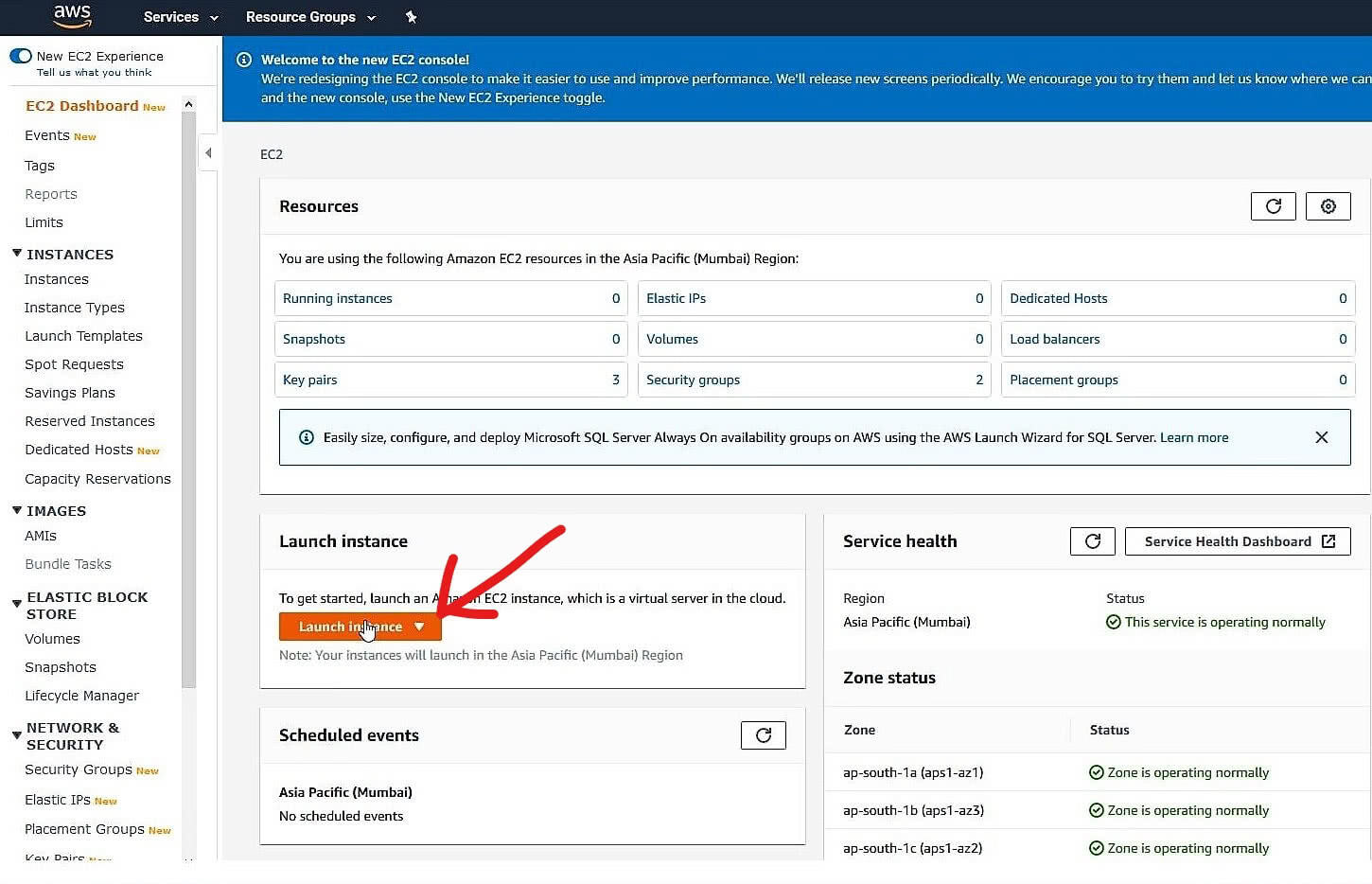This screenshot has width=1372, height=884.
Task: Collapse the IMAGES section
Action: coord(15,510)
